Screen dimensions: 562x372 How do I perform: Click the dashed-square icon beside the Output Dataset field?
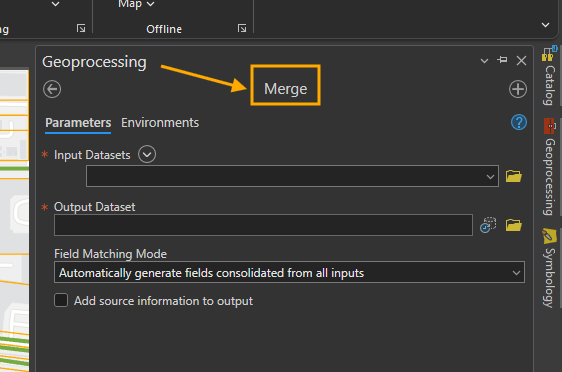(488, 225)
